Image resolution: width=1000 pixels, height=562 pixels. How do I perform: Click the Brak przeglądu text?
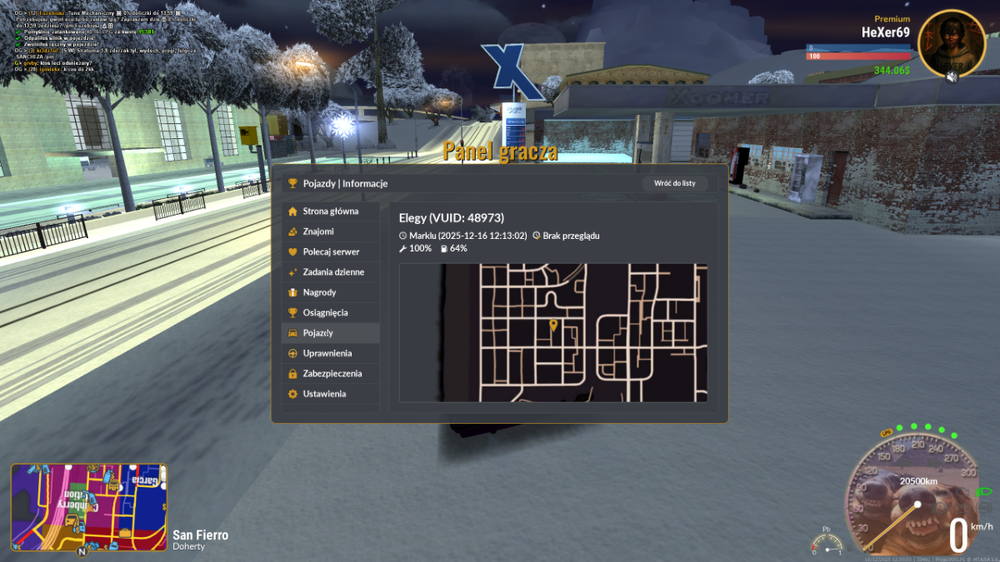571,236
